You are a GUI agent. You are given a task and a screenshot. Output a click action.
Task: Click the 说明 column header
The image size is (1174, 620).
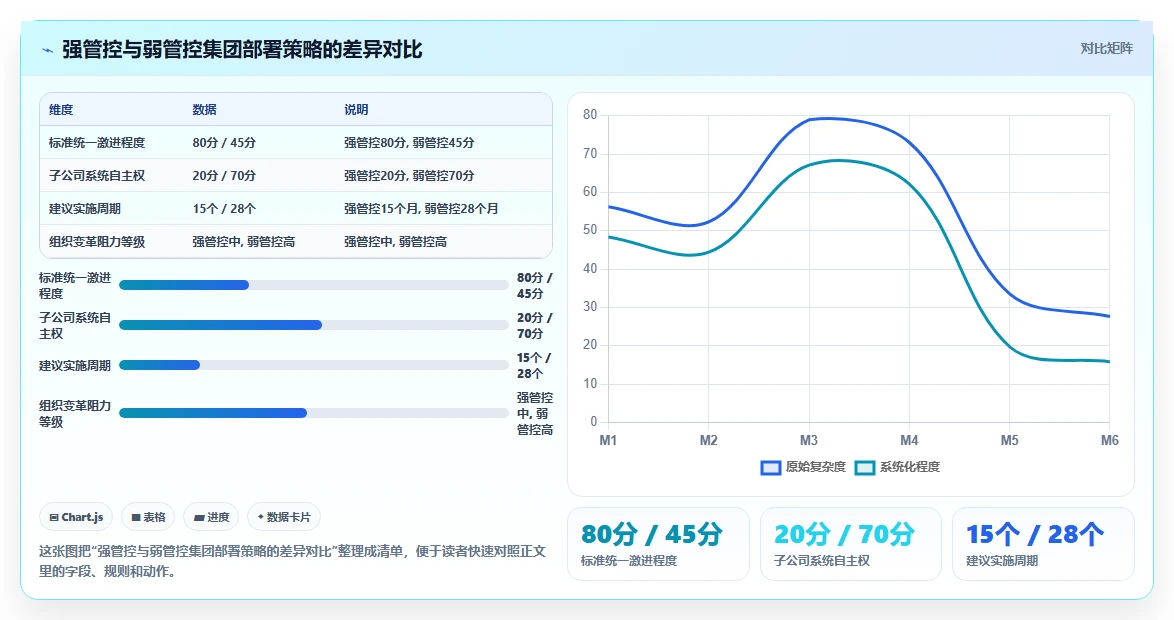(356, 109)
